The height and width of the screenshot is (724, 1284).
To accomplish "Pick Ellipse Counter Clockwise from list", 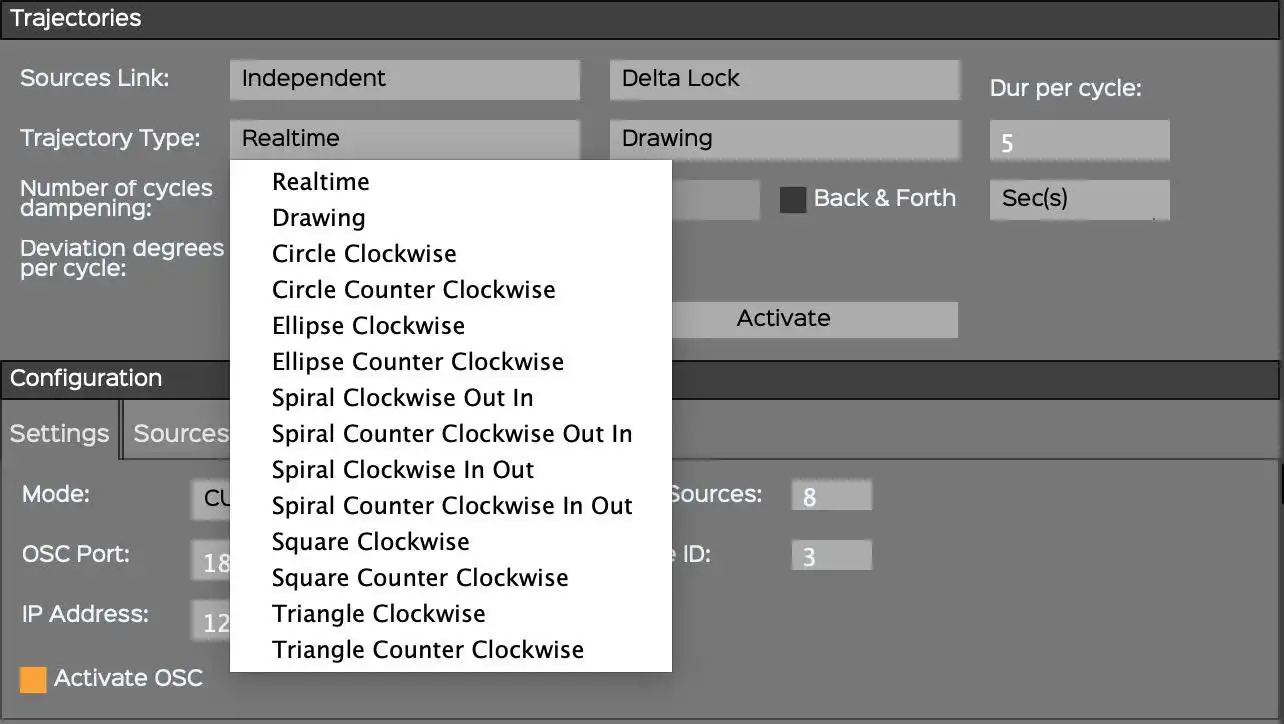I will [418, 362].
